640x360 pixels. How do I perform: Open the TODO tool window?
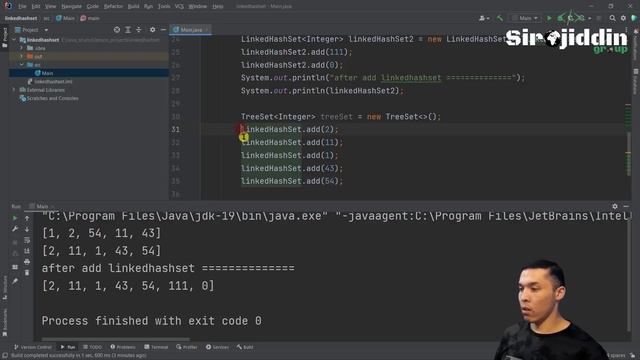[x=93, y=347]
